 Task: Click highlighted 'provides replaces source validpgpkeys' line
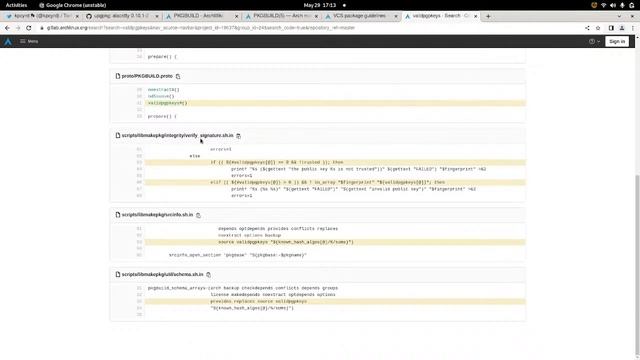tap(335, 301)
